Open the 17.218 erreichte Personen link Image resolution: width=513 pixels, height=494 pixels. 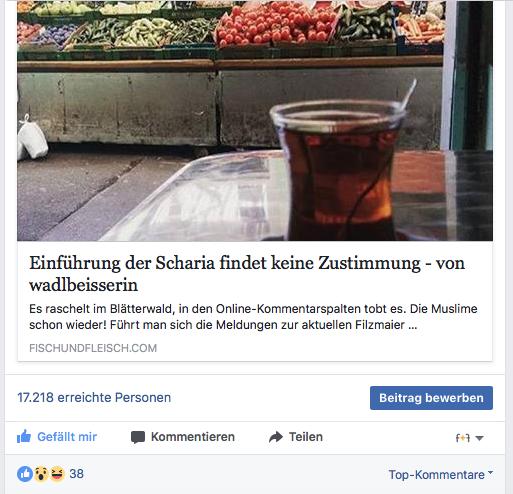[94, 397]
